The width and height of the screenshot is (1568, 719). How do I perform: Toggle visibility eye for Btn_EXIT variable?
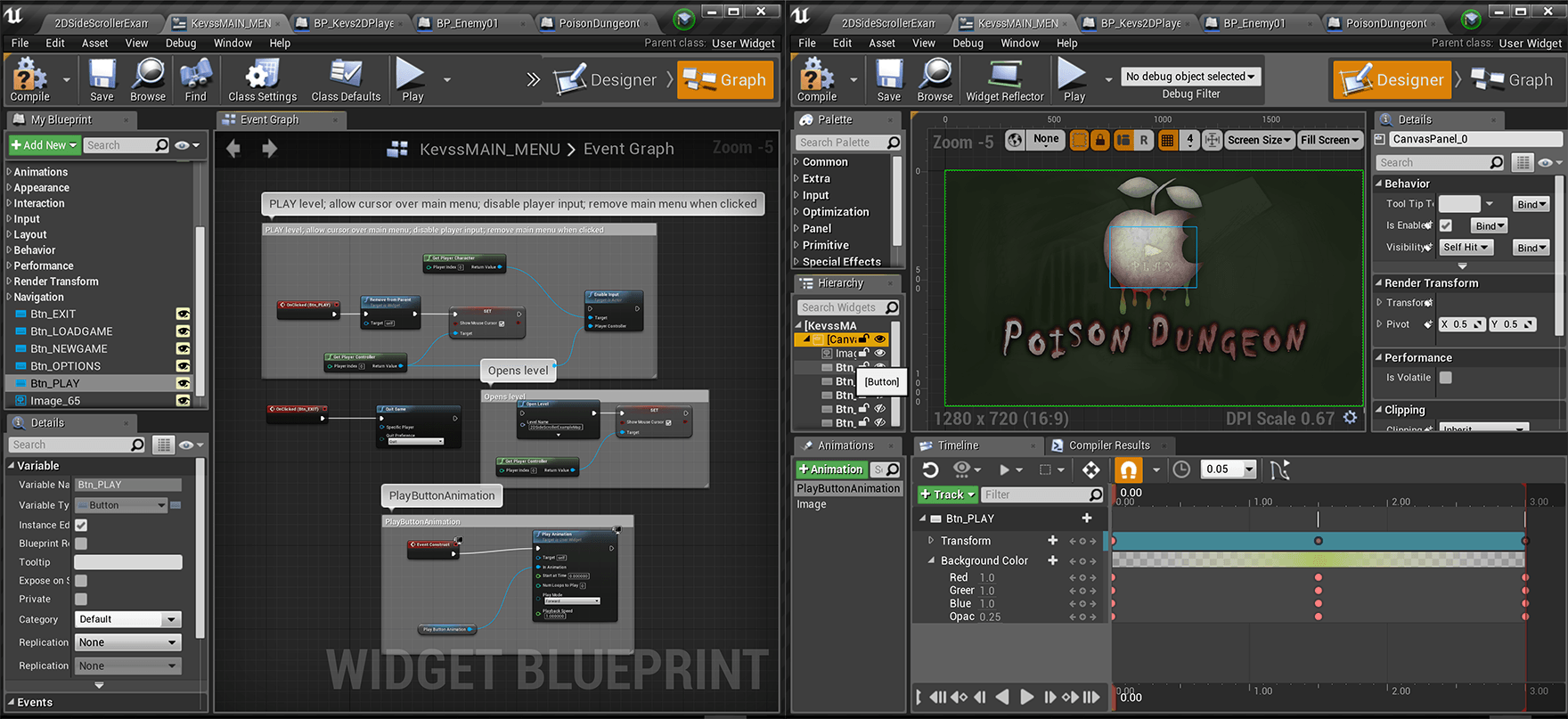(x=183, y=314)
